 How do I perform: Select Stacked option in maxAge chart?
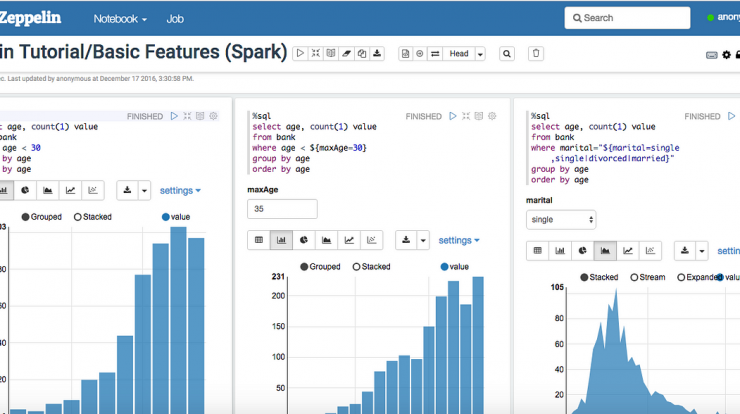pyautogui.click(x=371, y=267)
